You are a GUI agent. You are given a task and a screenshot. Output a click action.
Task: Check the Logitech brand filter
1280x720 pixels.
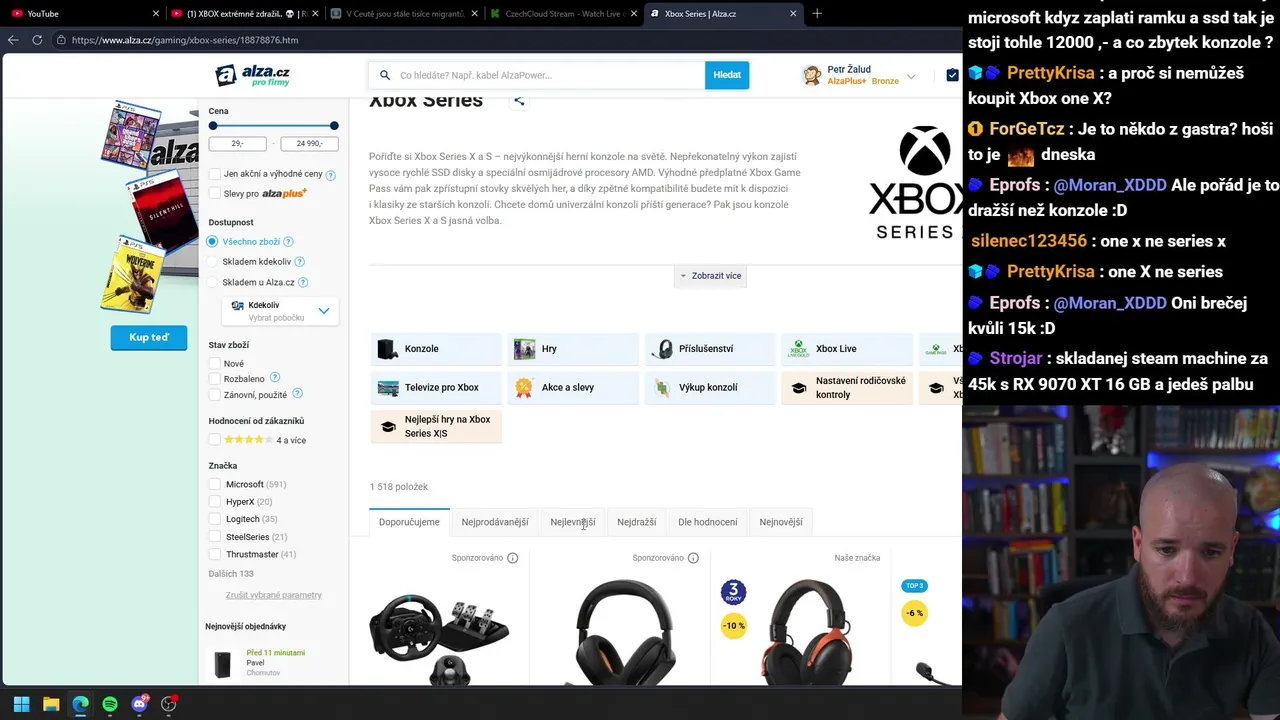[214, 520]
